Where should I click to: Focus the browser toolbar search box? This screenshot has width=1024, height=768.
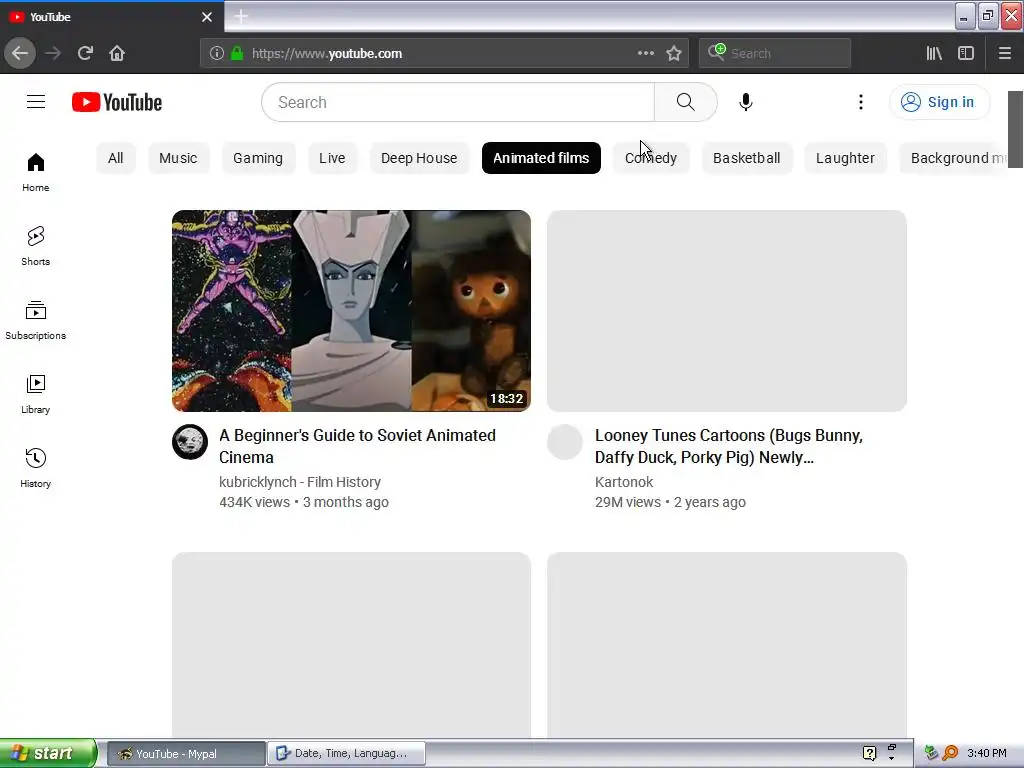point(775,53)
